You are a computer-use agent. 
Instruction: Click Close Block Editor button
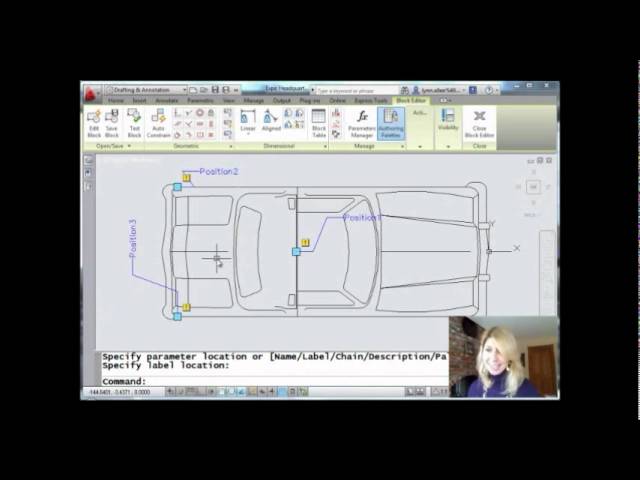tap(480, 121)
